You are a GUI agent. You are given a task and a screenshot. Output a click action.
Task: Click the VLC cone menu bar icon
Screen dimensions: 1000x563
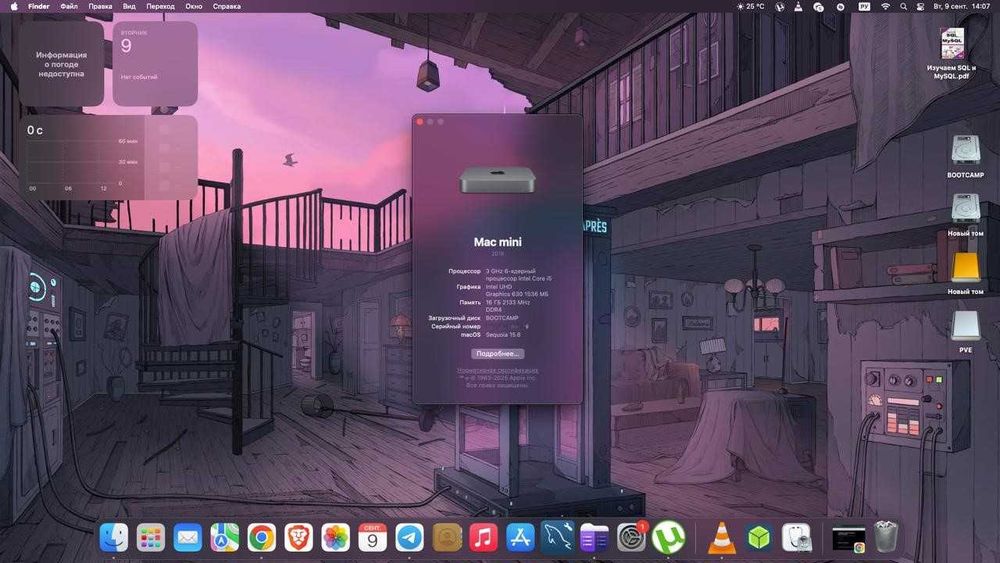[x=798, y=6]
